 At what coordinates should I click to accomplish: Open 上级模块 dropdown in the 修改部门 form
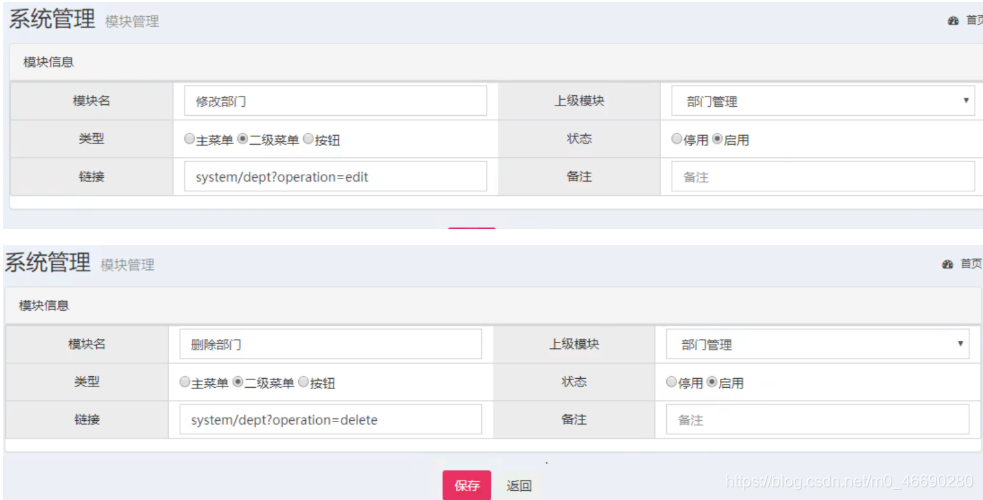click(823, 101)
